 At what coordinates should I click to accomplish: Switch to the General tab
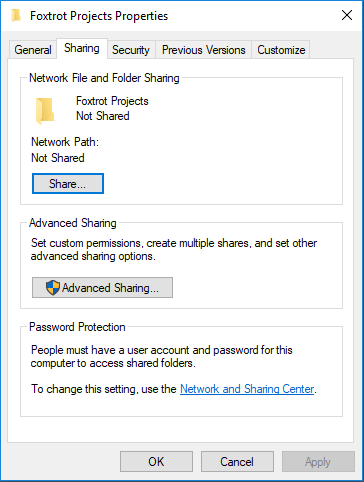pyautogui.click(x=33, y=50)
